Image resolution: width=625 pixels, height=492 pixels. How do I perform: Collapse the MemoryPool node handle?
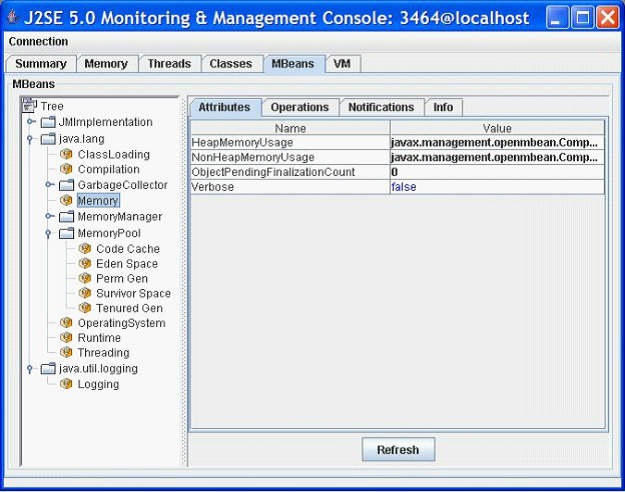tap(48, 233)
